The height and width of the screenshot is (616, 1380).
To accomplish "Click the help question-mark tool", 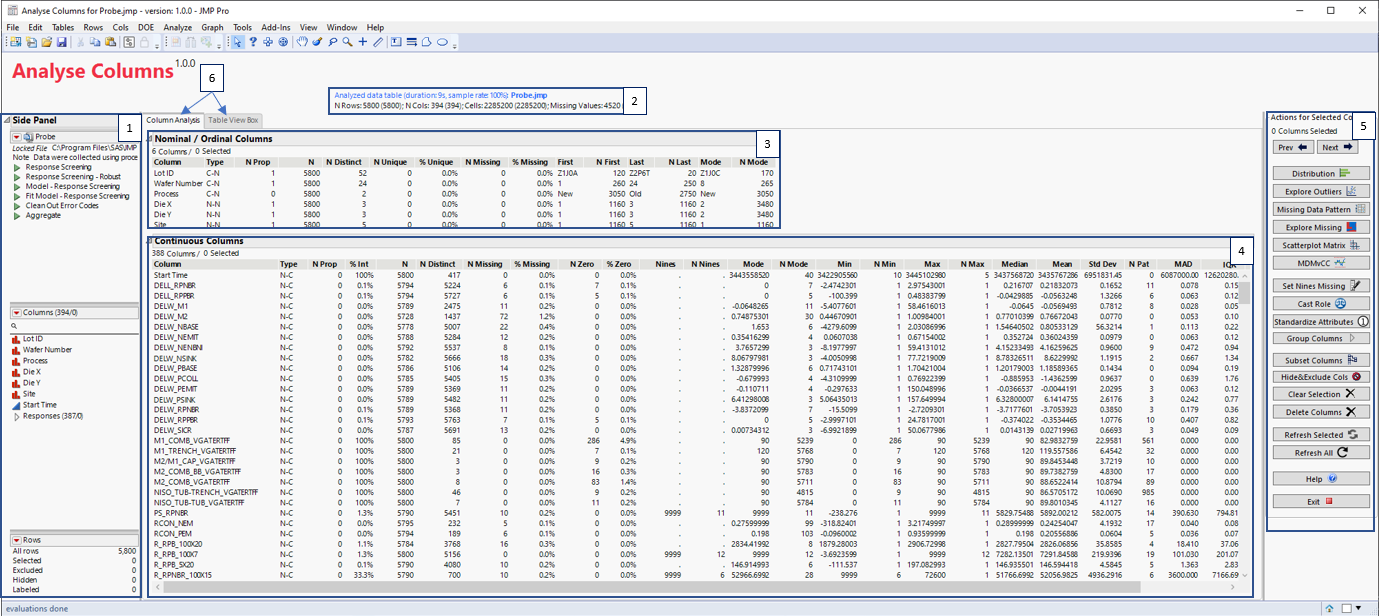I will pyautogui.click(x=253, y=42).
